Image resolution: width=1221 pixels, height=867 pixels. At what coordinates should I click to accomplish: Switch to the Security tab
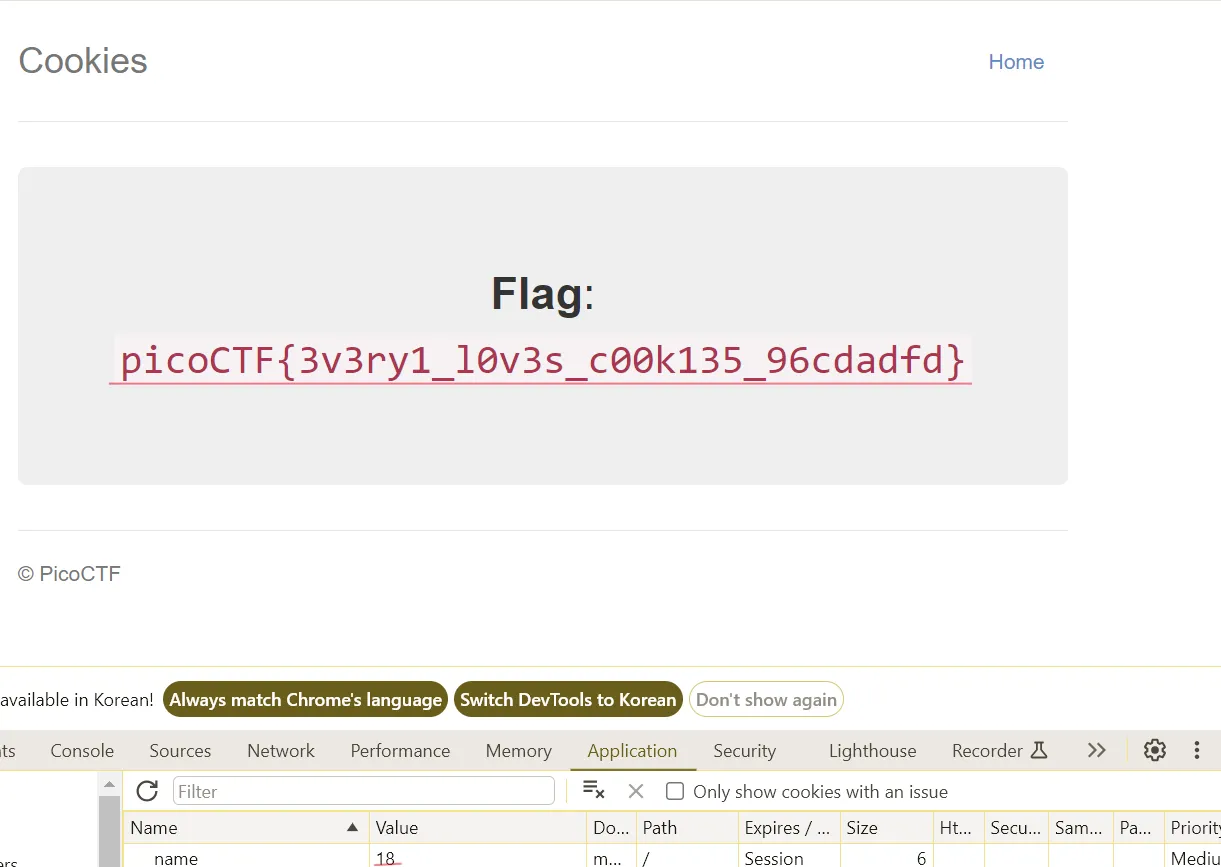point(744,750)
